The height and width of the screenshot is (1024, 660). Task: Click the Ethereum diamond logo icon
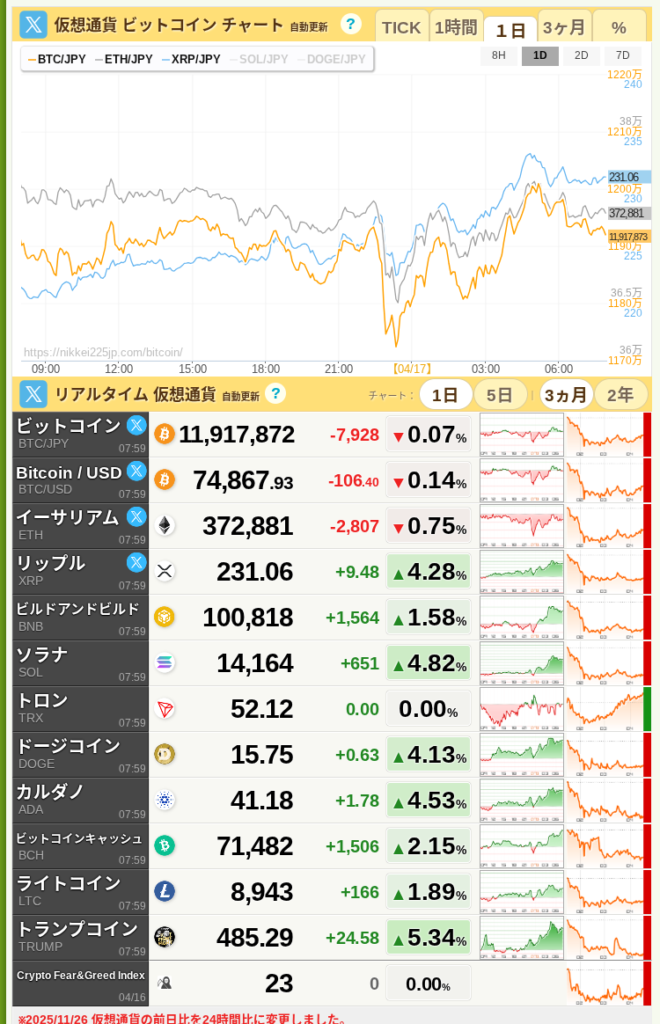pyautogui.click(x=164, y=526)
